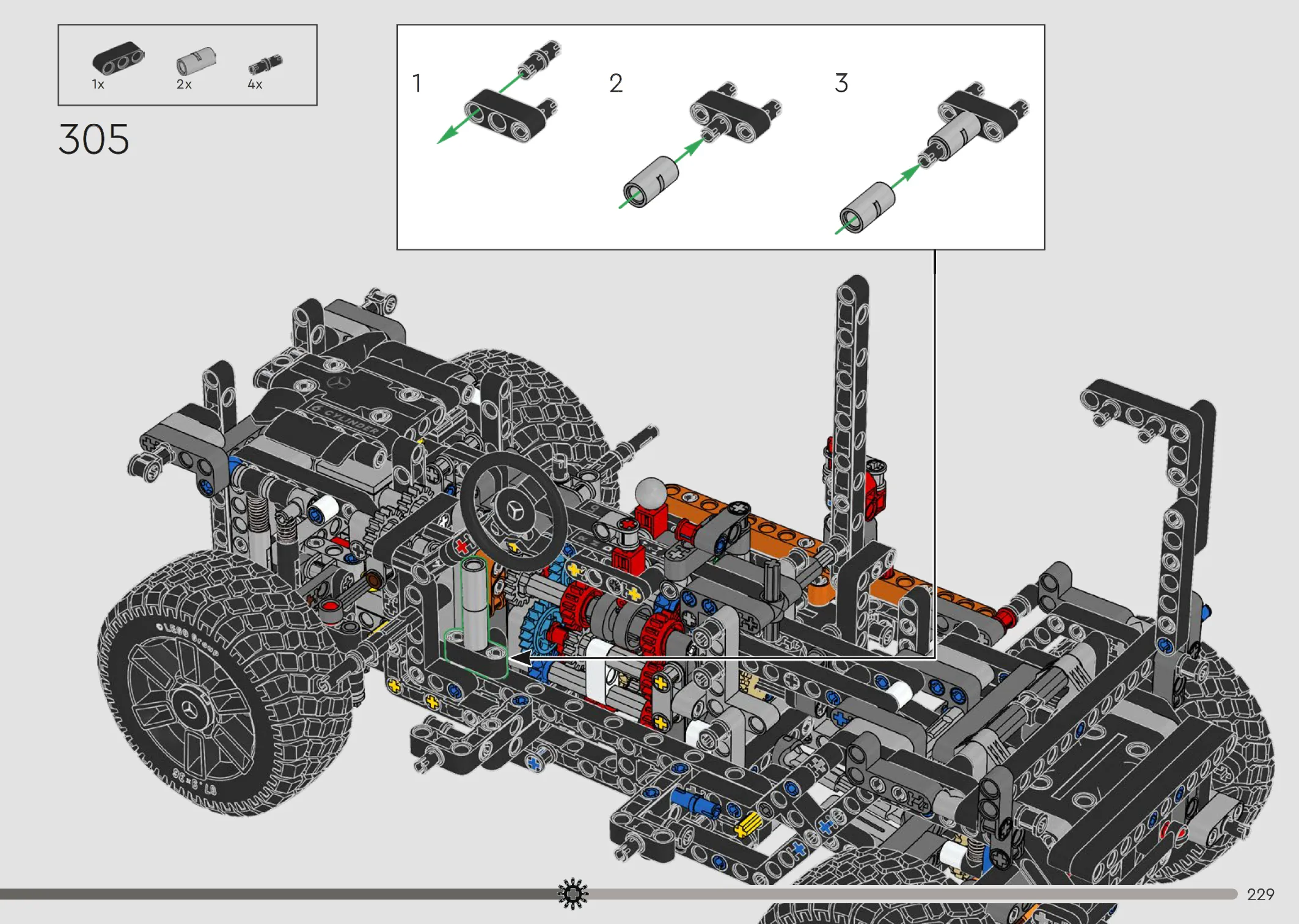Click the steering wheel on the model
Screen dimensions: 1299x924
514,511
